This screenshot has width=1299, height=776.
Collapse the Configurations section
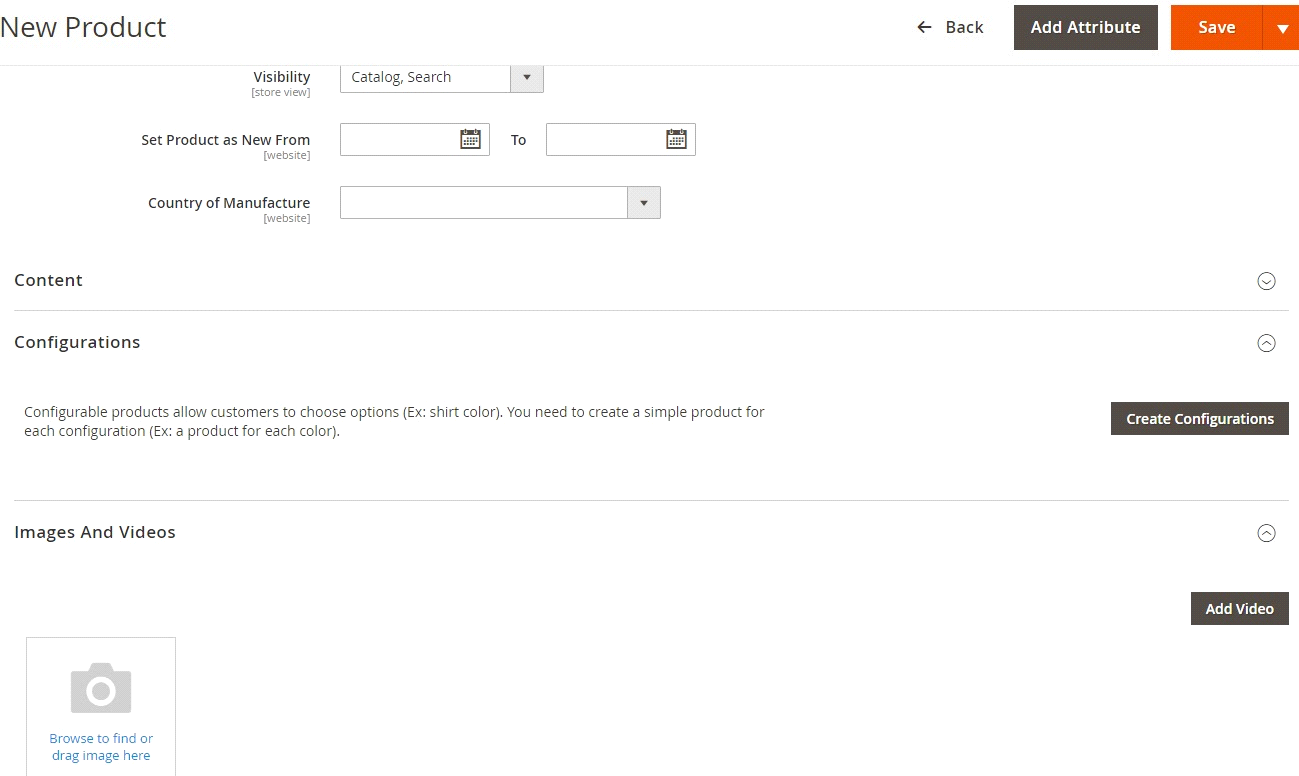click(1266, 343)
